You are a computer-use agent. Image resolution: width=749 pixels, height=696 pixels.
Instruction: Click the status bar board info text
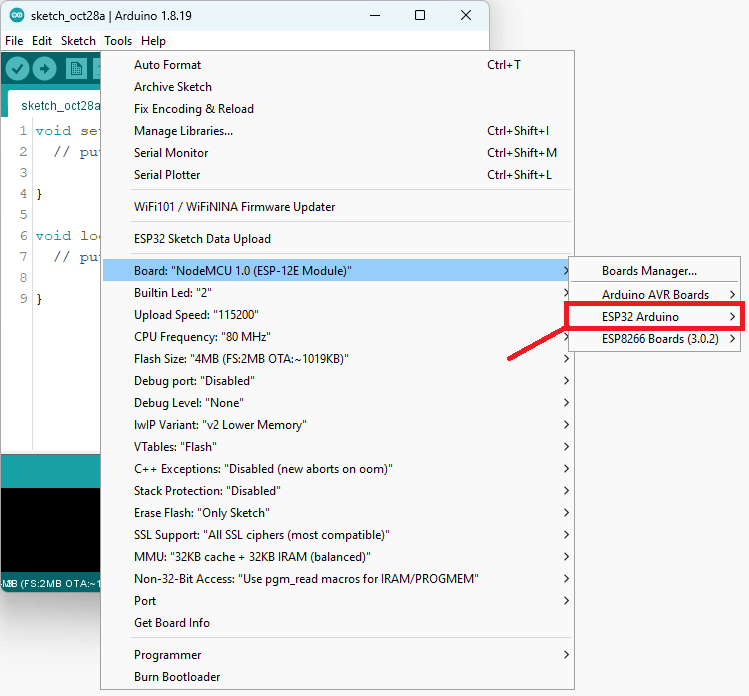[51, 583]
